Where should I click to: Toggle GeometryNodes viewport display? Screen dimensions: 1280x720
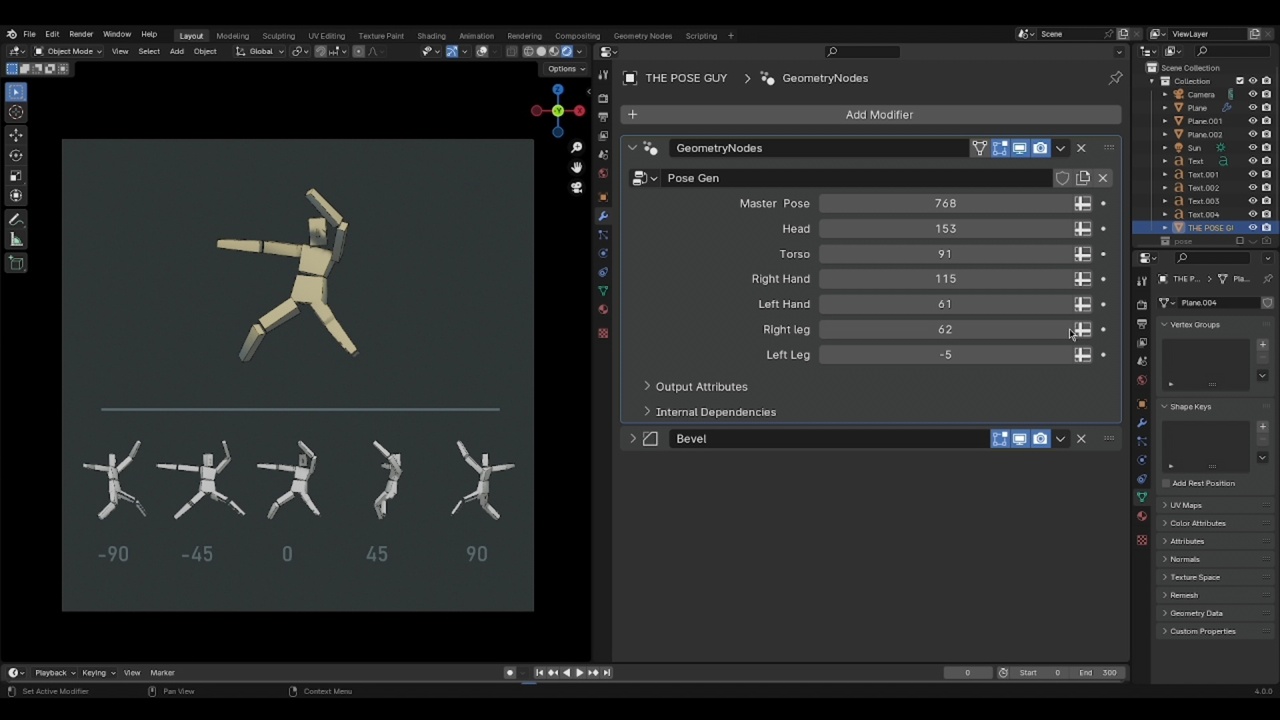(1020, 148)
